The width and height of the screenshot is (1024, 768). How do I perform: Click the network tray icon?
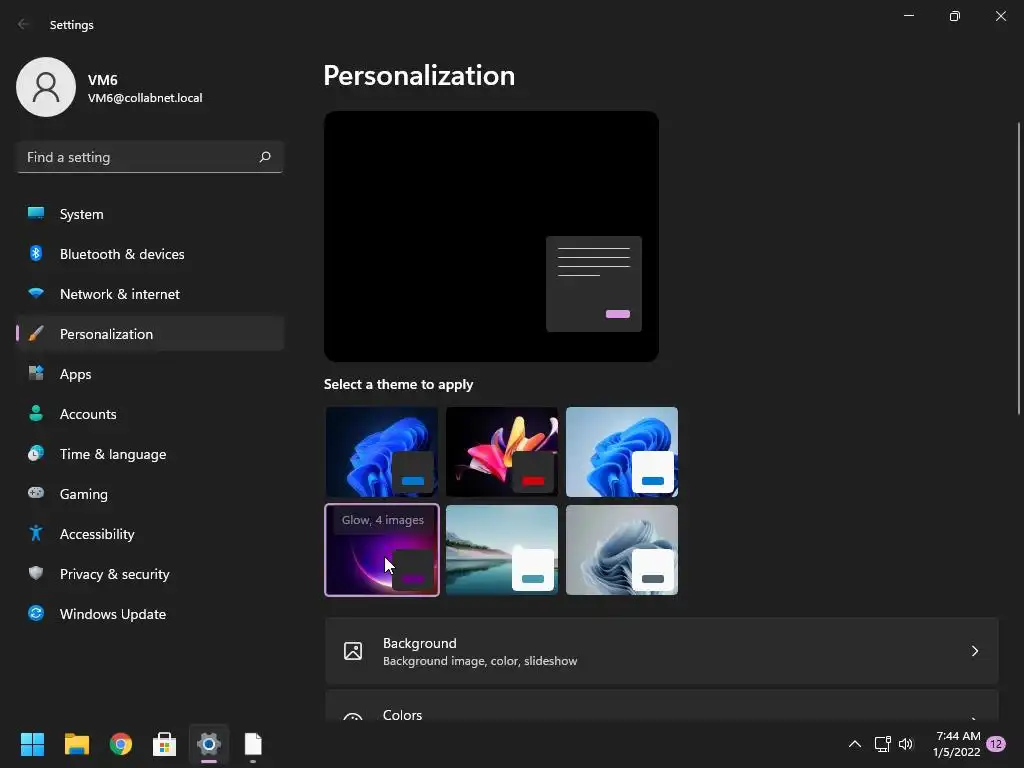[x=882, y=744]
